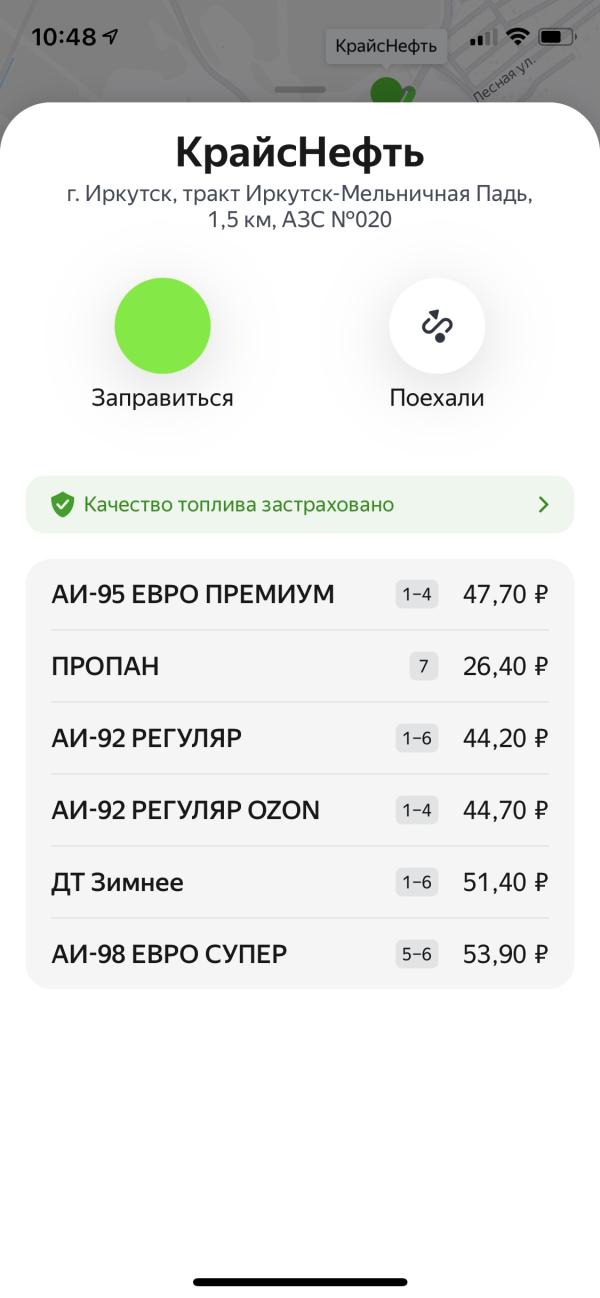The image size is (600, 1298).
Task: Expand fuel quality insurance chevron
Action: tap(544, 505)
